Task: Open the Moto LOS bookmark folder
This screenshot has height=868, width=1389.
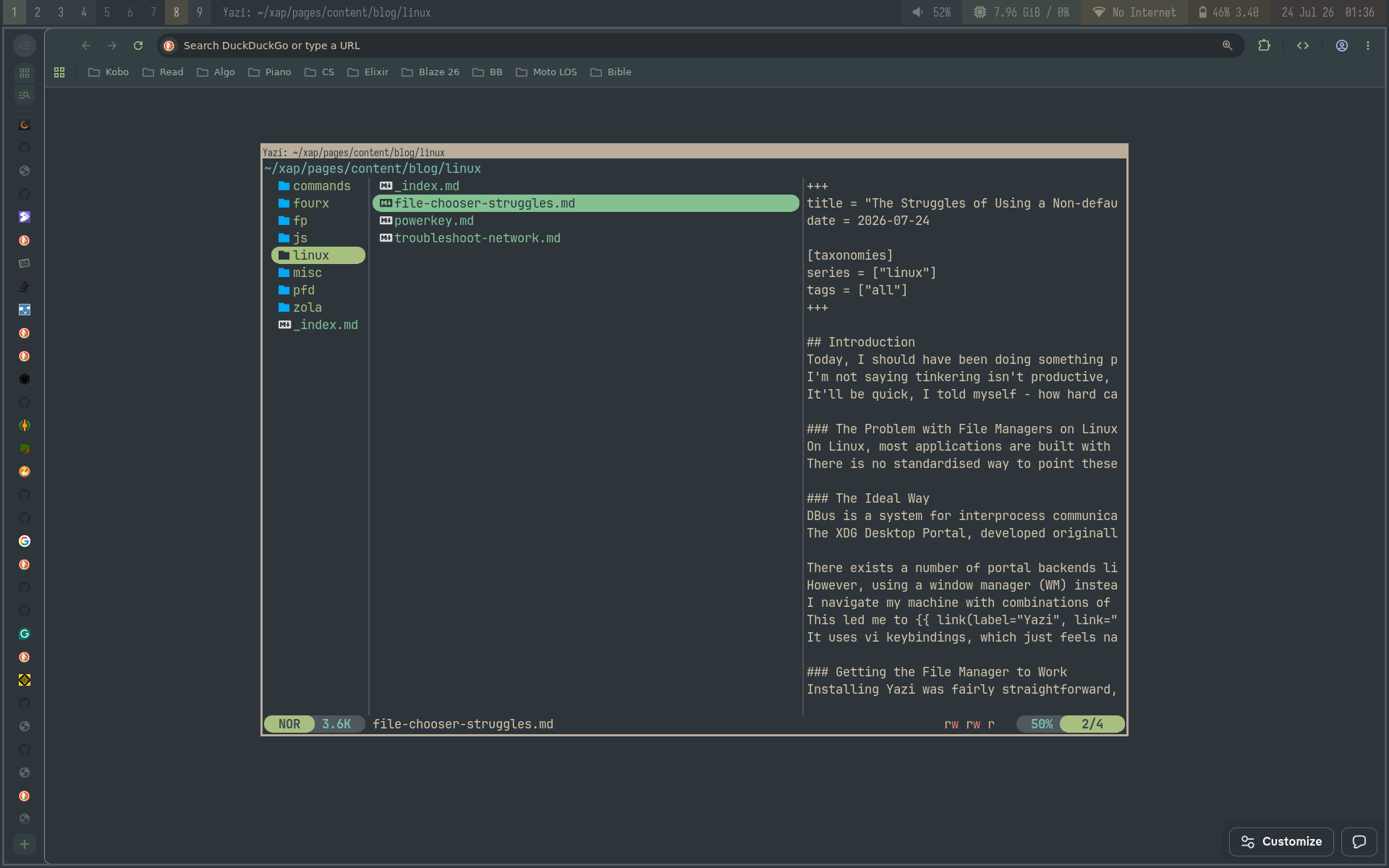Action: (x=547, y=72)
